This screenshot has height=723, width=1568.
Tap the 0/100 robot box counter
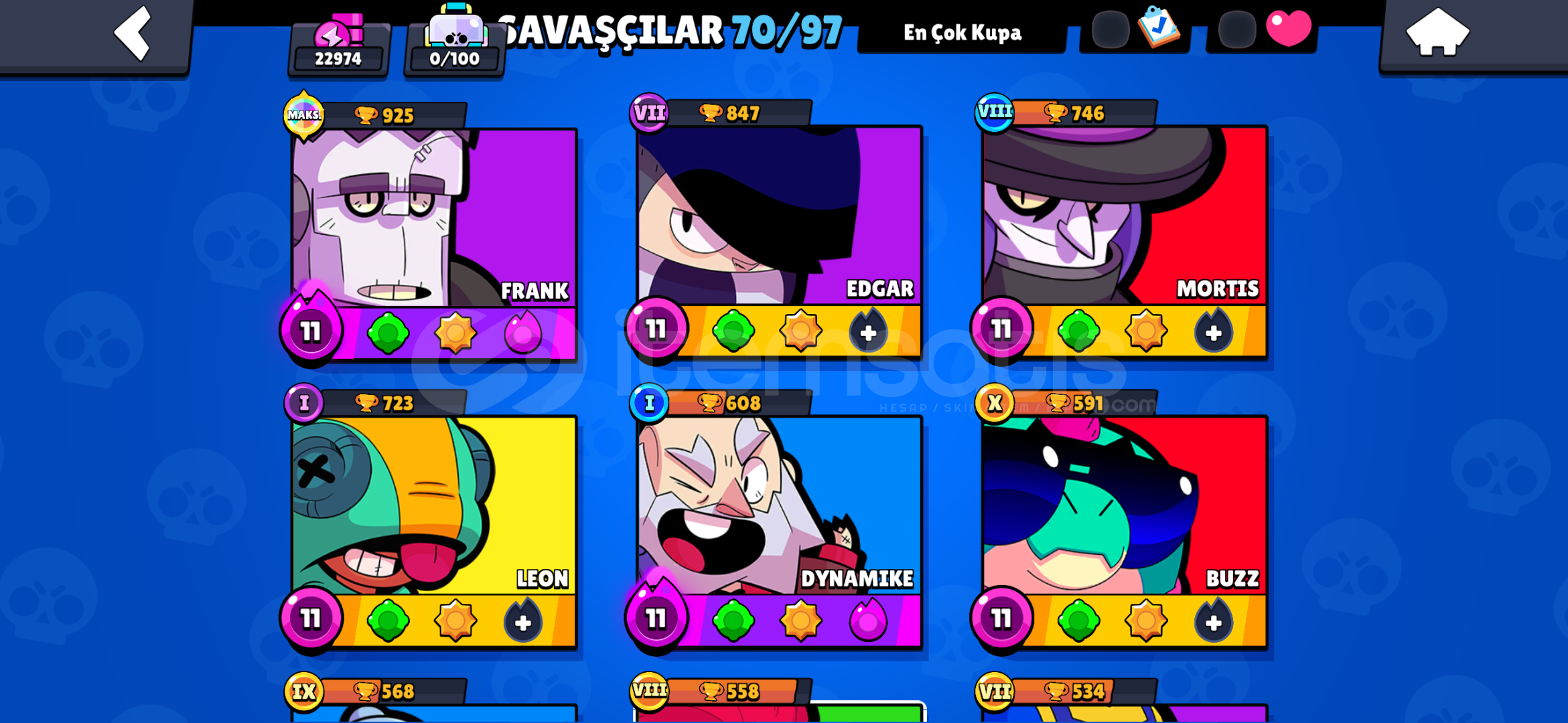point(455,42)
